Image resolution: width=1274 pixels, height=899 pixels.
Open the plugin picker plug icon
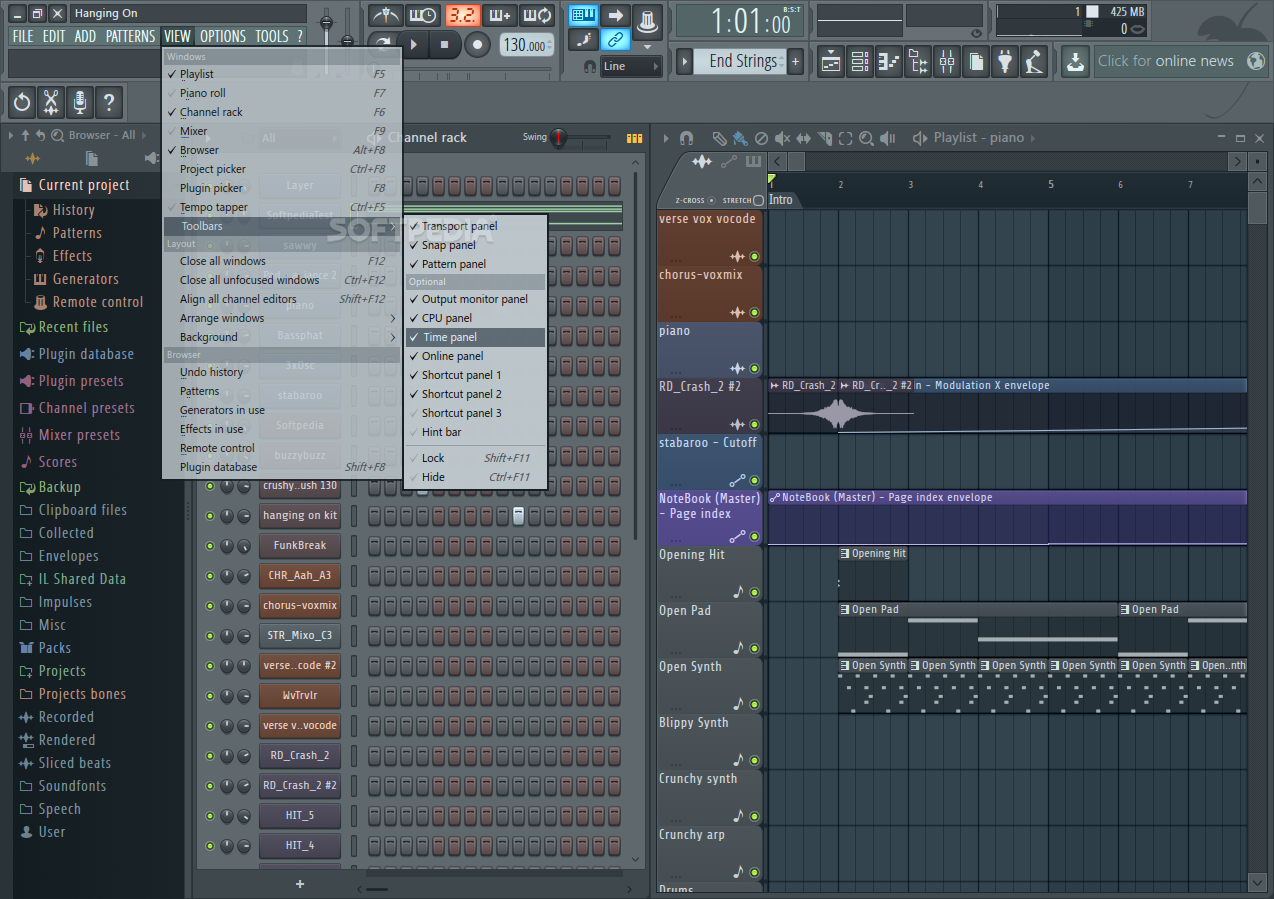coord(1005,62)
